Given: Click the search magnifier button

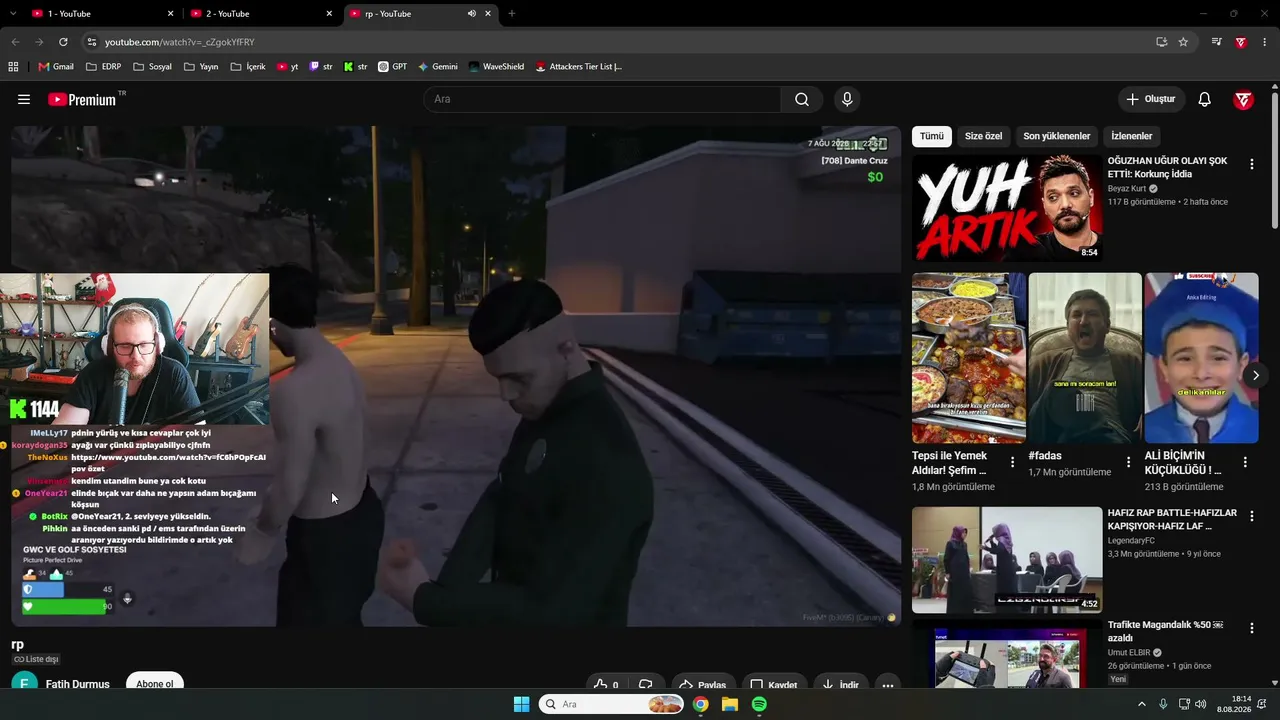Looking at the screenshot, I should [802, 99].
